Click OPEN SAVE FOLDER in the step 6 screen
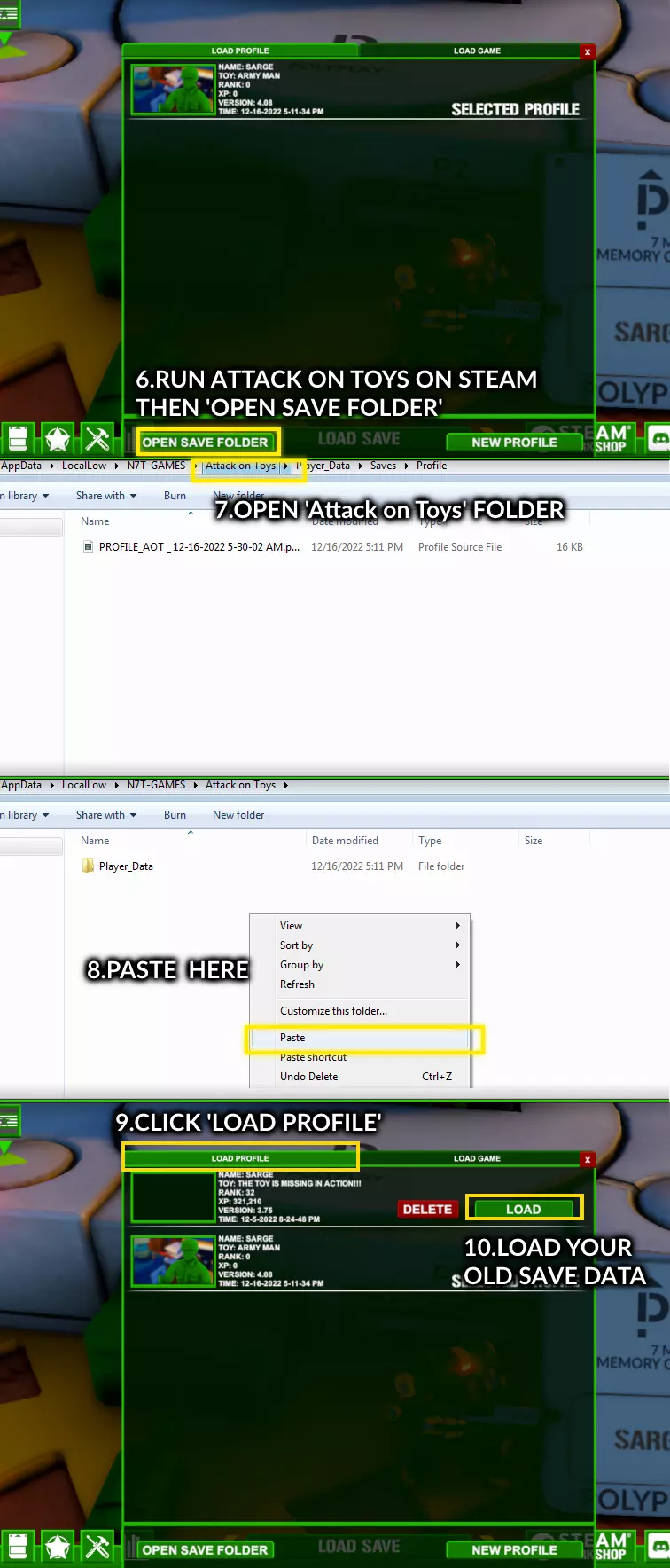 pos(206,442)
